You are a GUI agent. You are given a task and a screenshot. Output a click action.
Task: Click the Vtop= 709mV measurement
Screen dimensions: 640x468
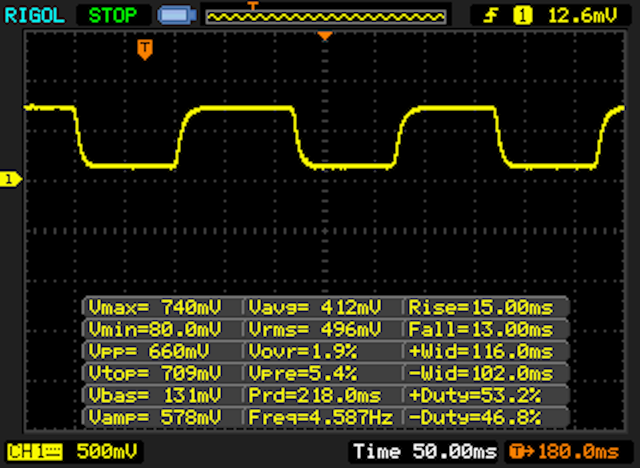[x=155, y=373]
